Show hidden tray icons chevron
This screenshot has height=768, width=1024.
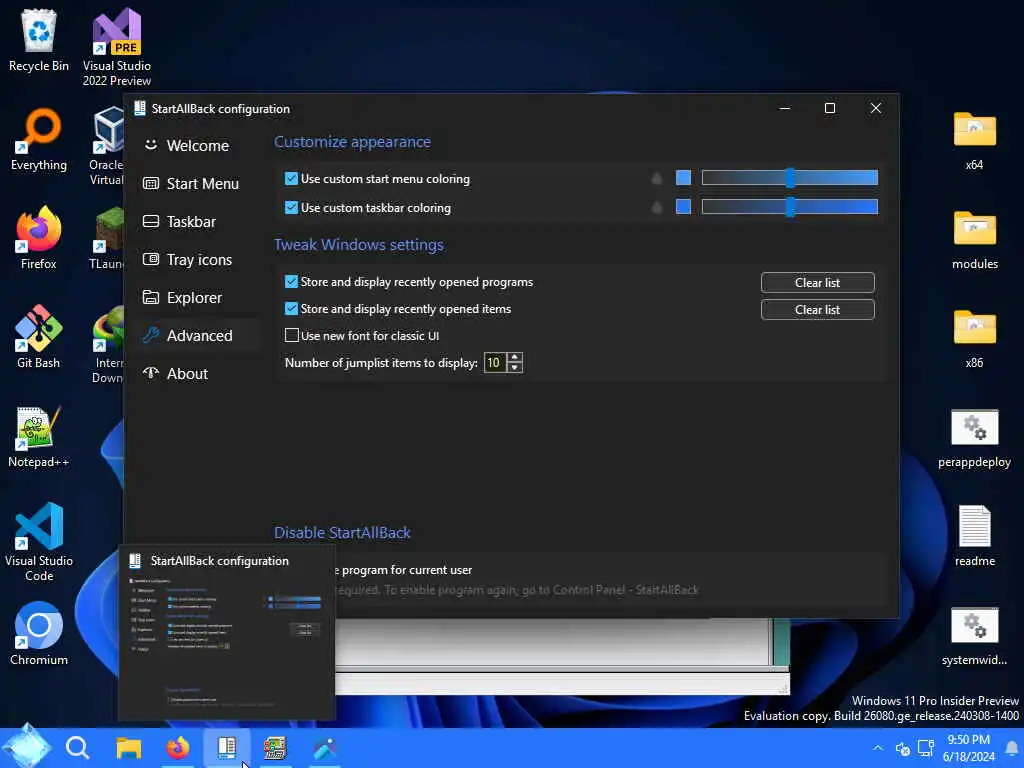coord(878,748)
